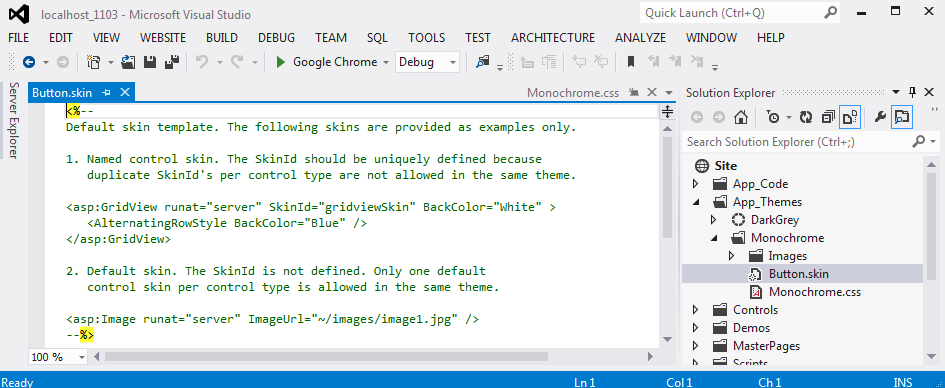Select Monochrome.css in Solution Explorer
Viewport: 945px width, 388px height.
click(x=815, y=292)
